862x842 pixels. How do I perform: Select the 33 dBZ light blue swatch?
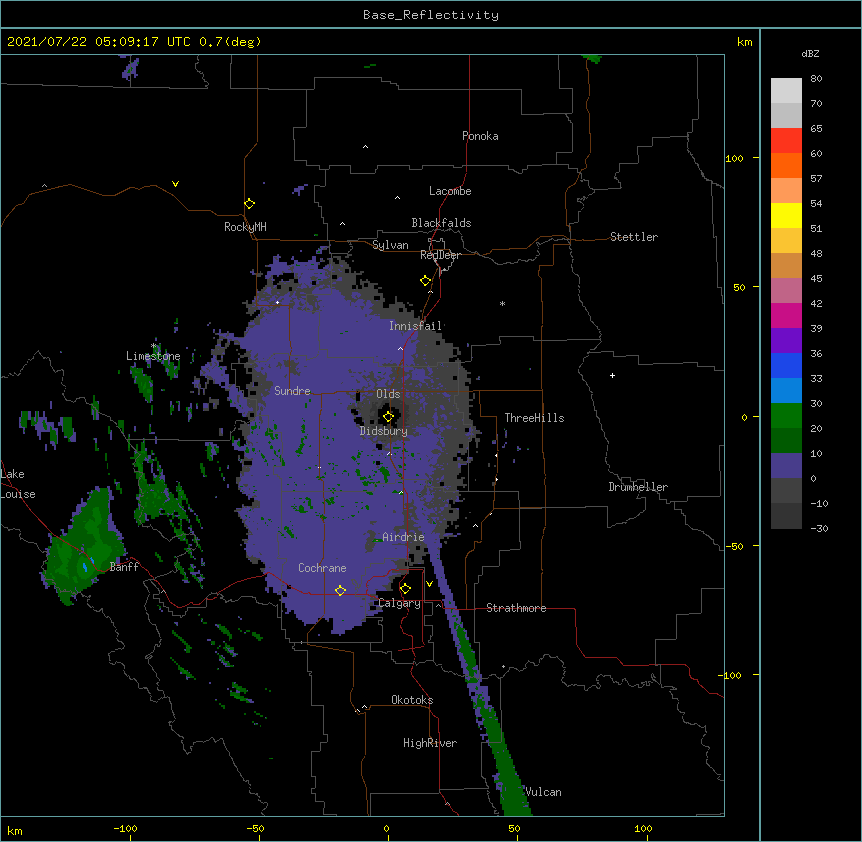pyautogui.click(x=786, y=390)
